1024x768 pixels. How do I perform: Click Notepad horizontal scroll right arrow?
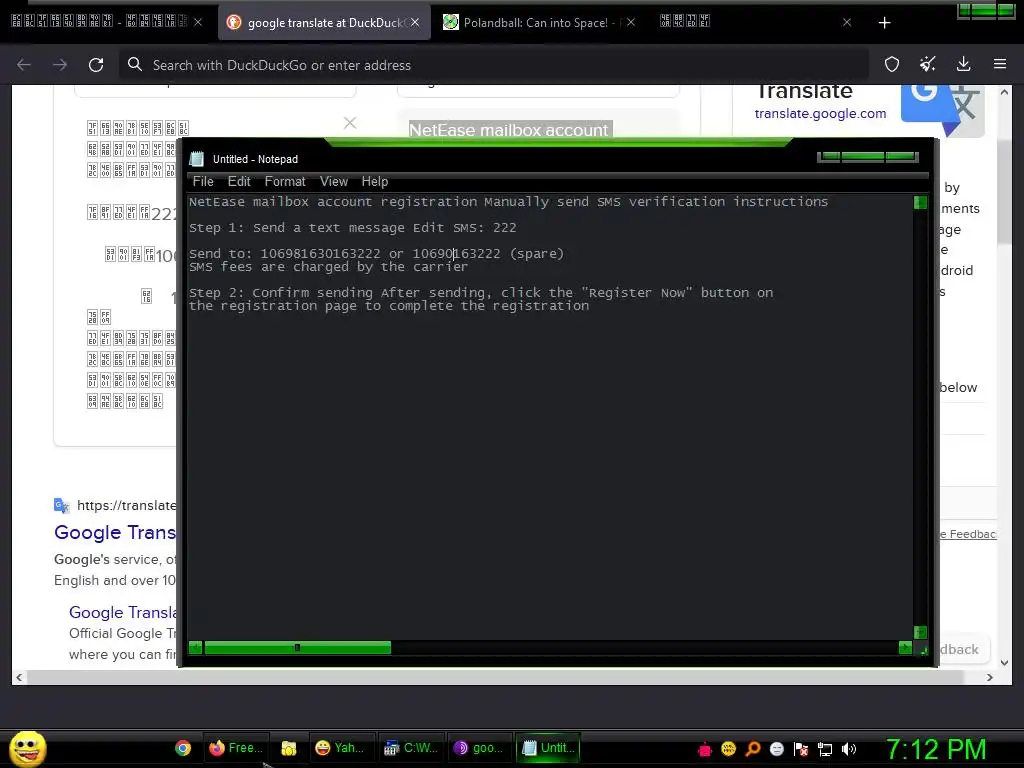coord(905,648)
